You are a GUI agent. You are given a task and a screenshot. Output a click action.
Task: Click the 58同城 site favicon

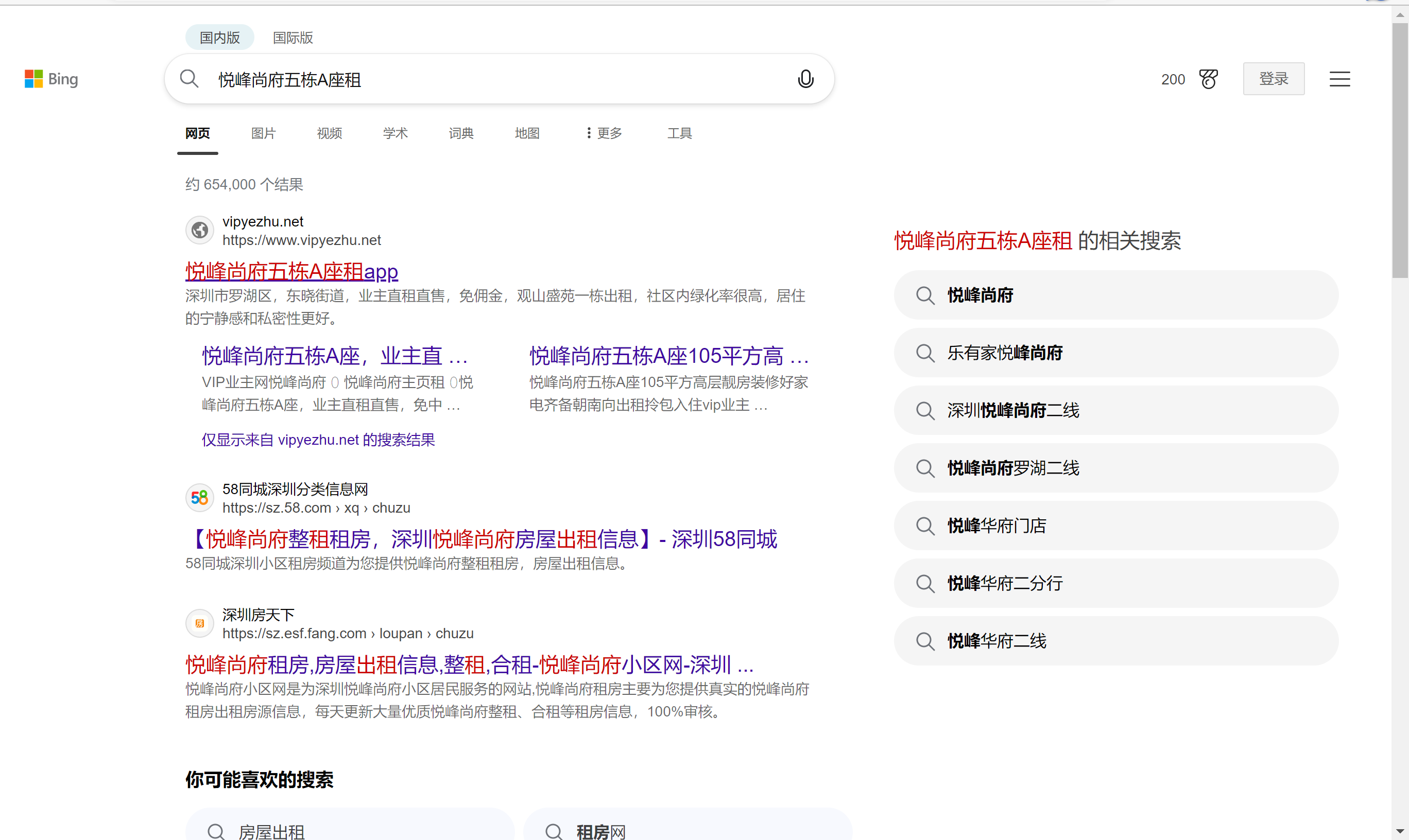(199, 498)
